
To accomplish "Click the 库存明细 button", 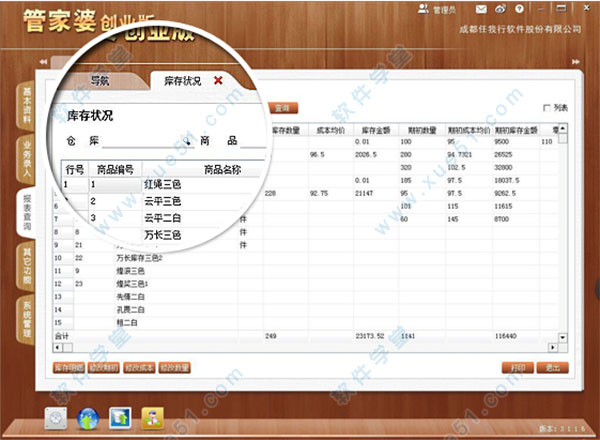I will 69,368.
